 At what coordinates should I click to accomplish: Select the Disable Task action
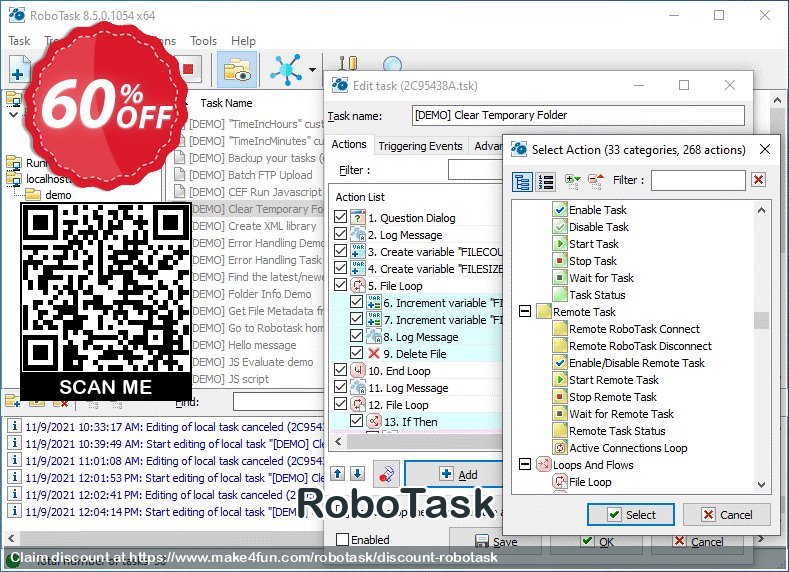click(x=599, y=227)
